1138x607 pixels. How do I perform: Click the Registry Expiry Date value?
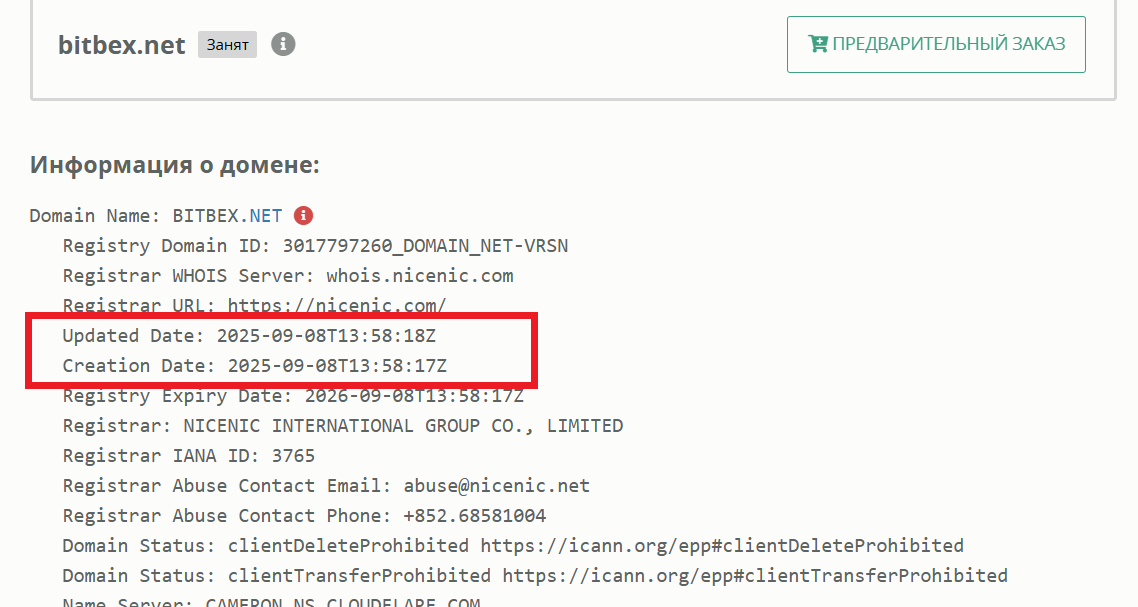tap(414, 396)
